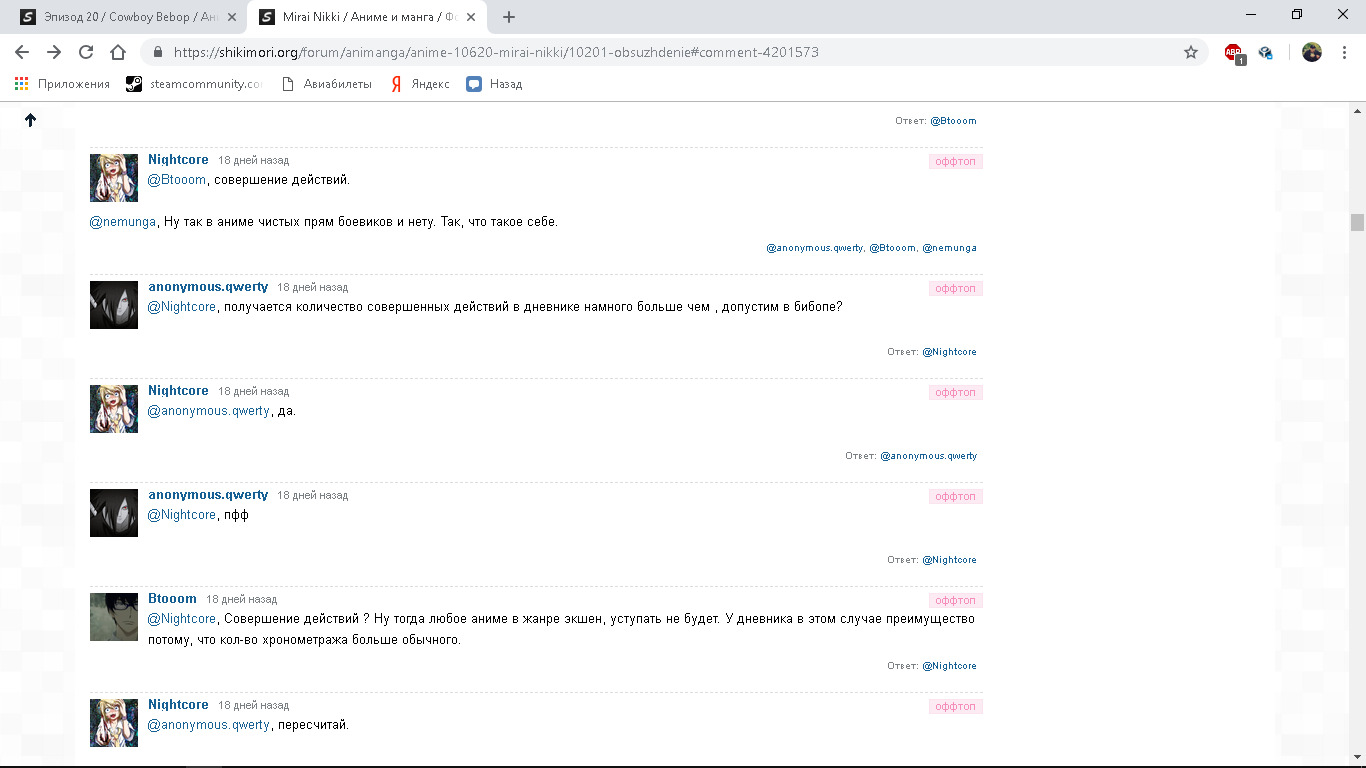This screenshot has height=768, width=1366.
Task: Open the Chrome profile avatar
Action: (1312, 52)
